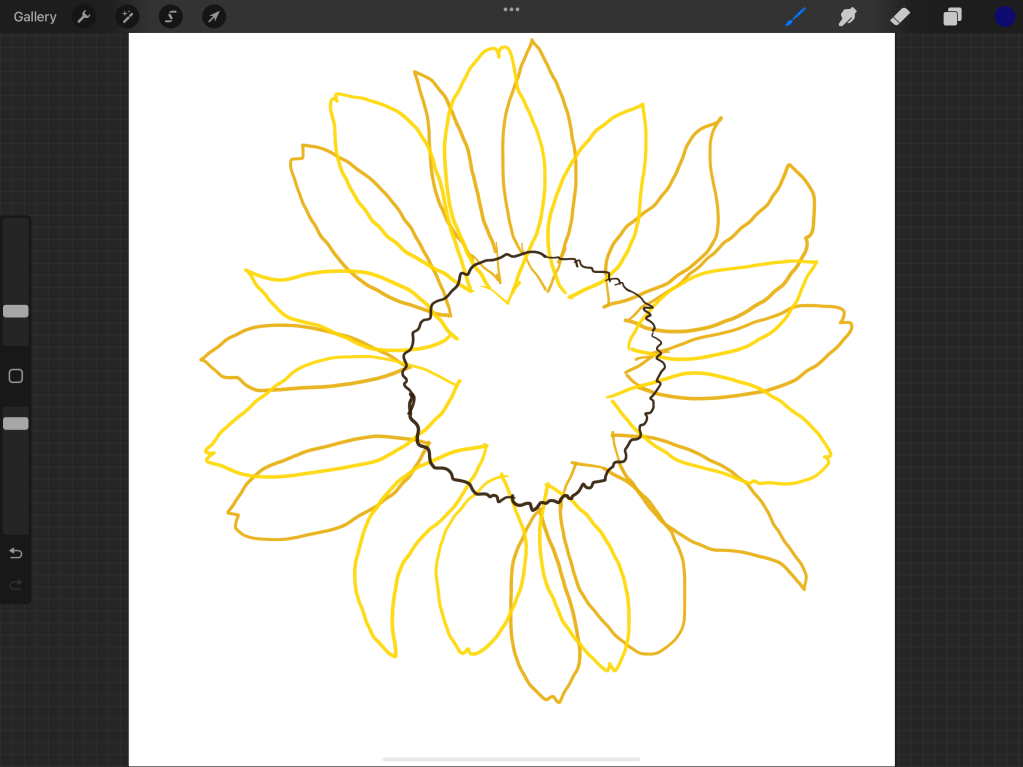
Task: Click the brush opacity slider handle
Action: pyautogui.click(x=16, y=423)
